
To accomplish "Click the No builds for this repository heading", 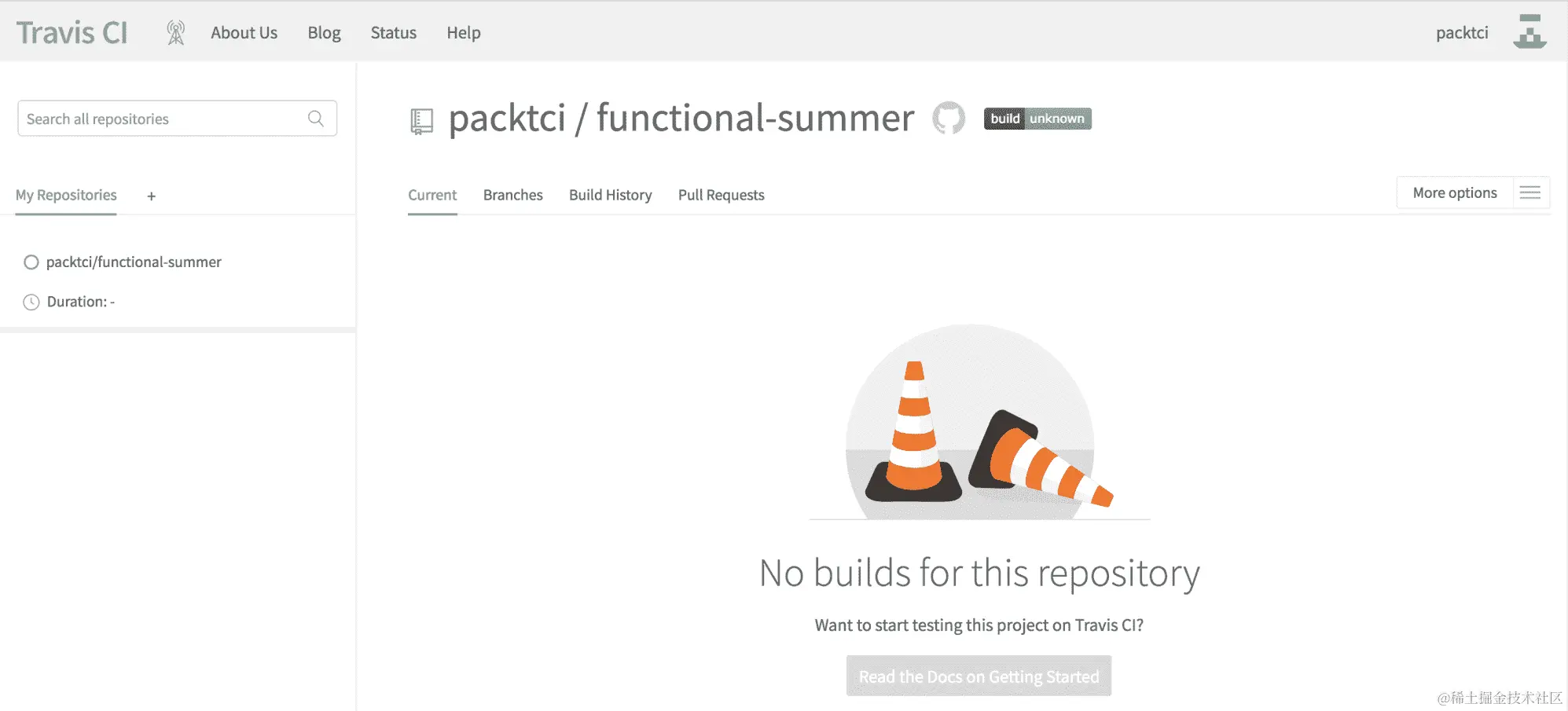I will coord(979,574).
